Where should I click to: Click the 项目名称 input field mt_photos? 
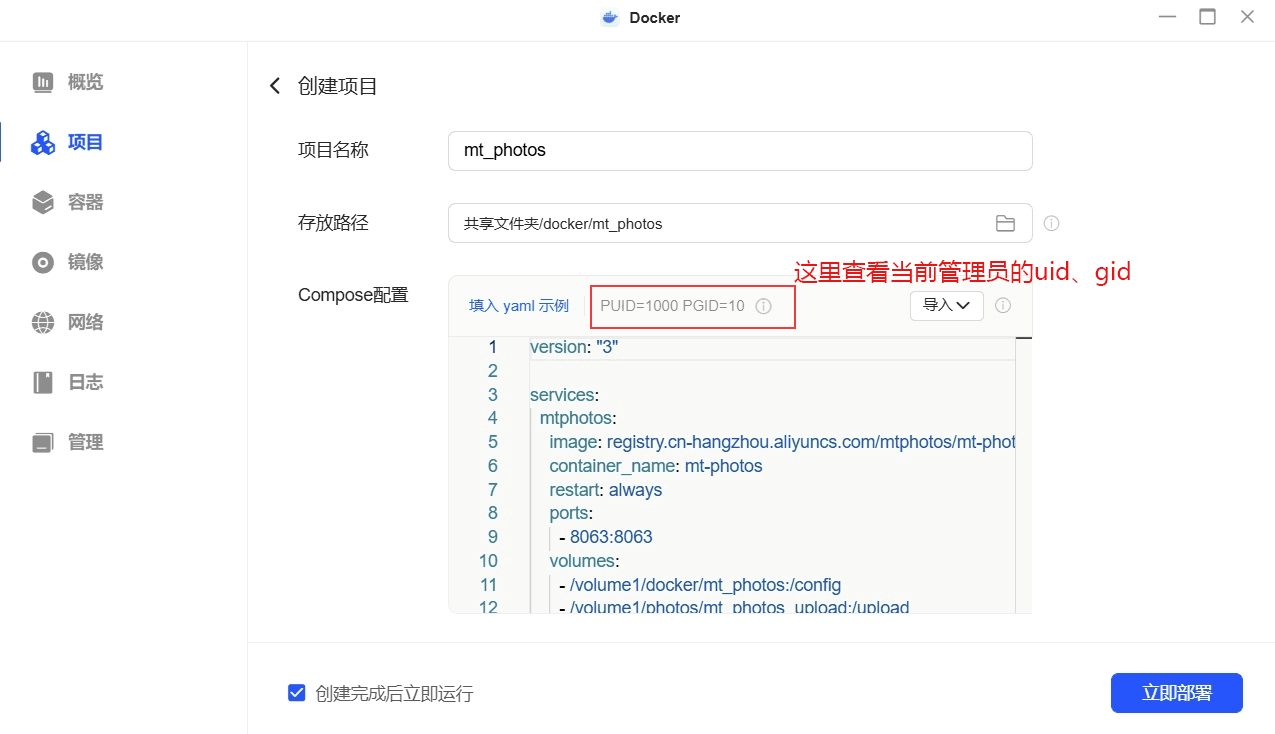[740, 151]
